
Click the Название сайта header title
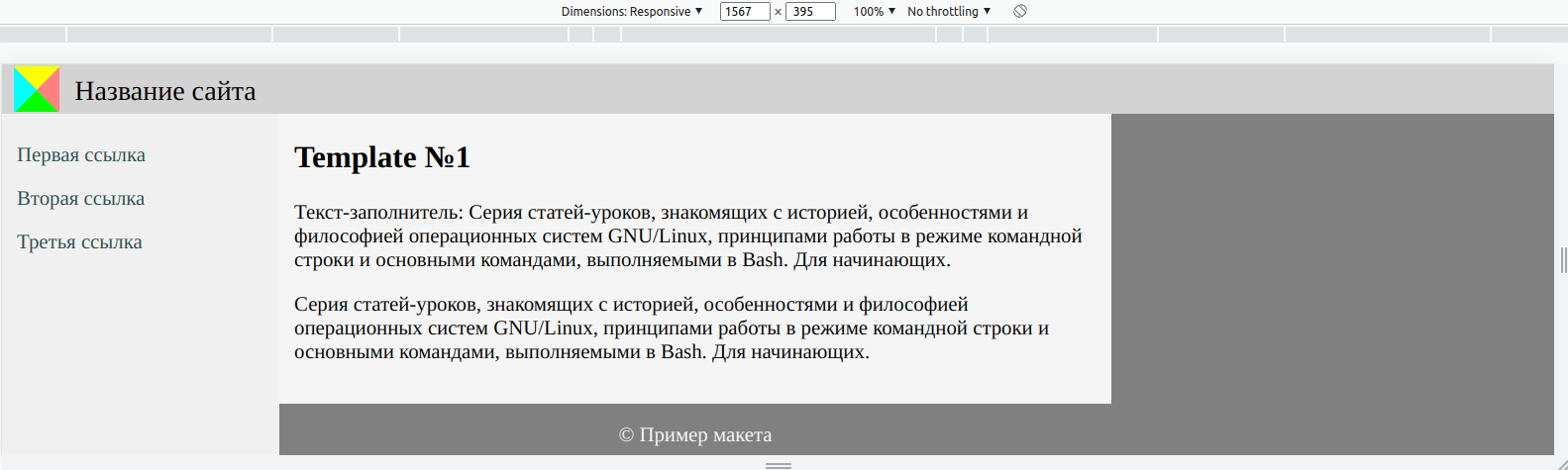pyautogui.click(x=165, y=91)
